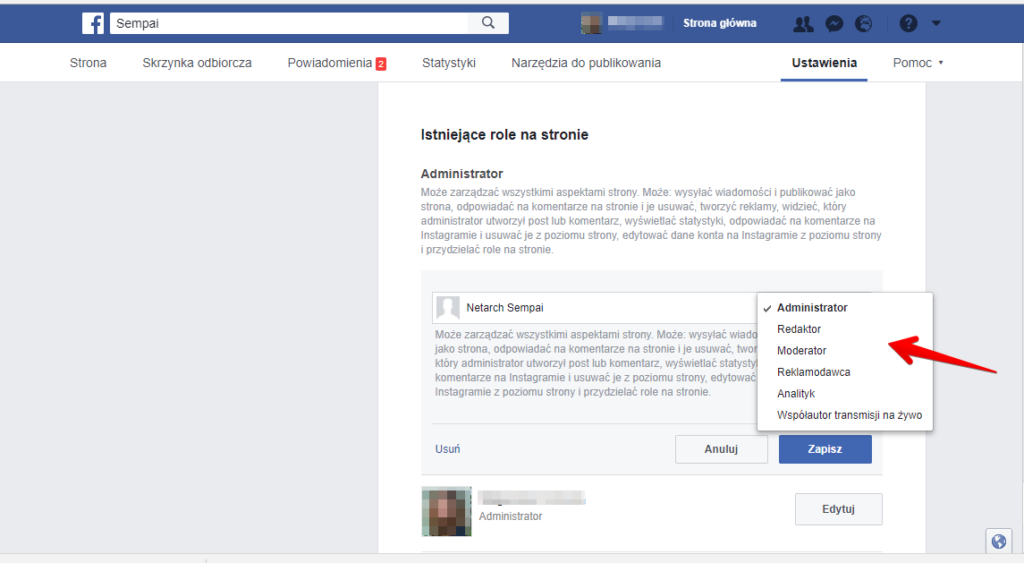Click the search field containing Sempai

pyautogui.click(x=289, y=24)
